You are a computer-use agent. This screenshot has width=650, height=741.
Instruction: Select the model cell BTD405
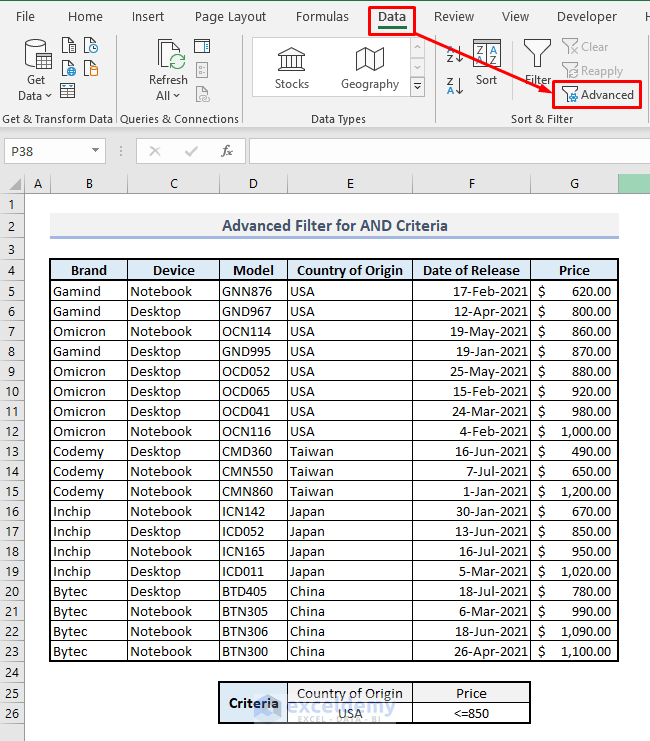pyautogui.click(x=253, y=592)
